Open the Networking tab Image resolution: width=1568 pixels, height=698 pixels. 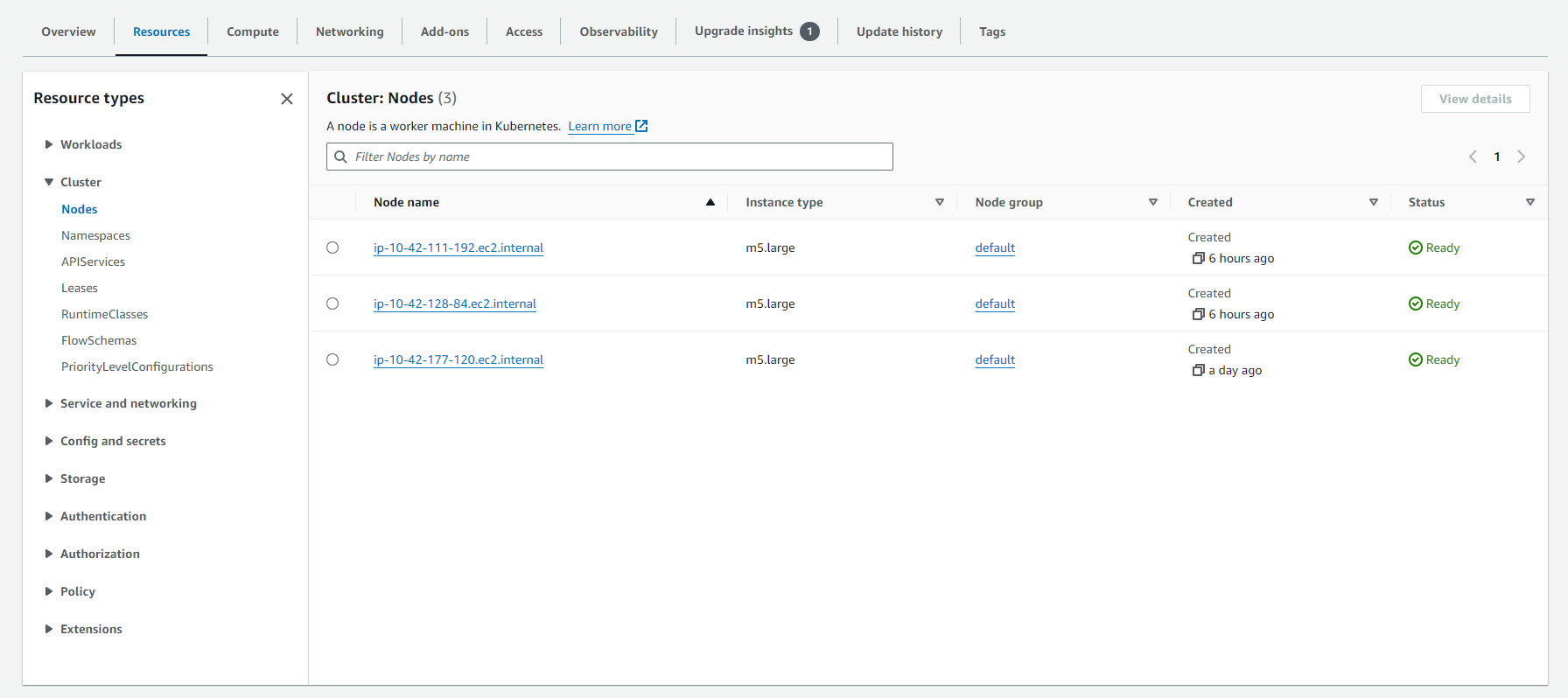pos(350,31)
